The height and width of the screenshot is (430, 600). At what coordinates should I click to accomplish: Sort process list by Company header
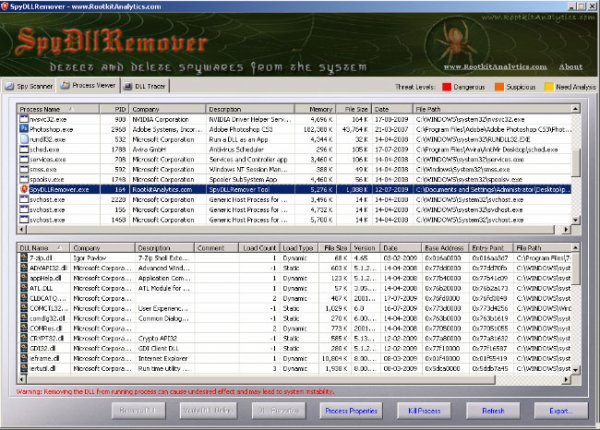[167, 109]
